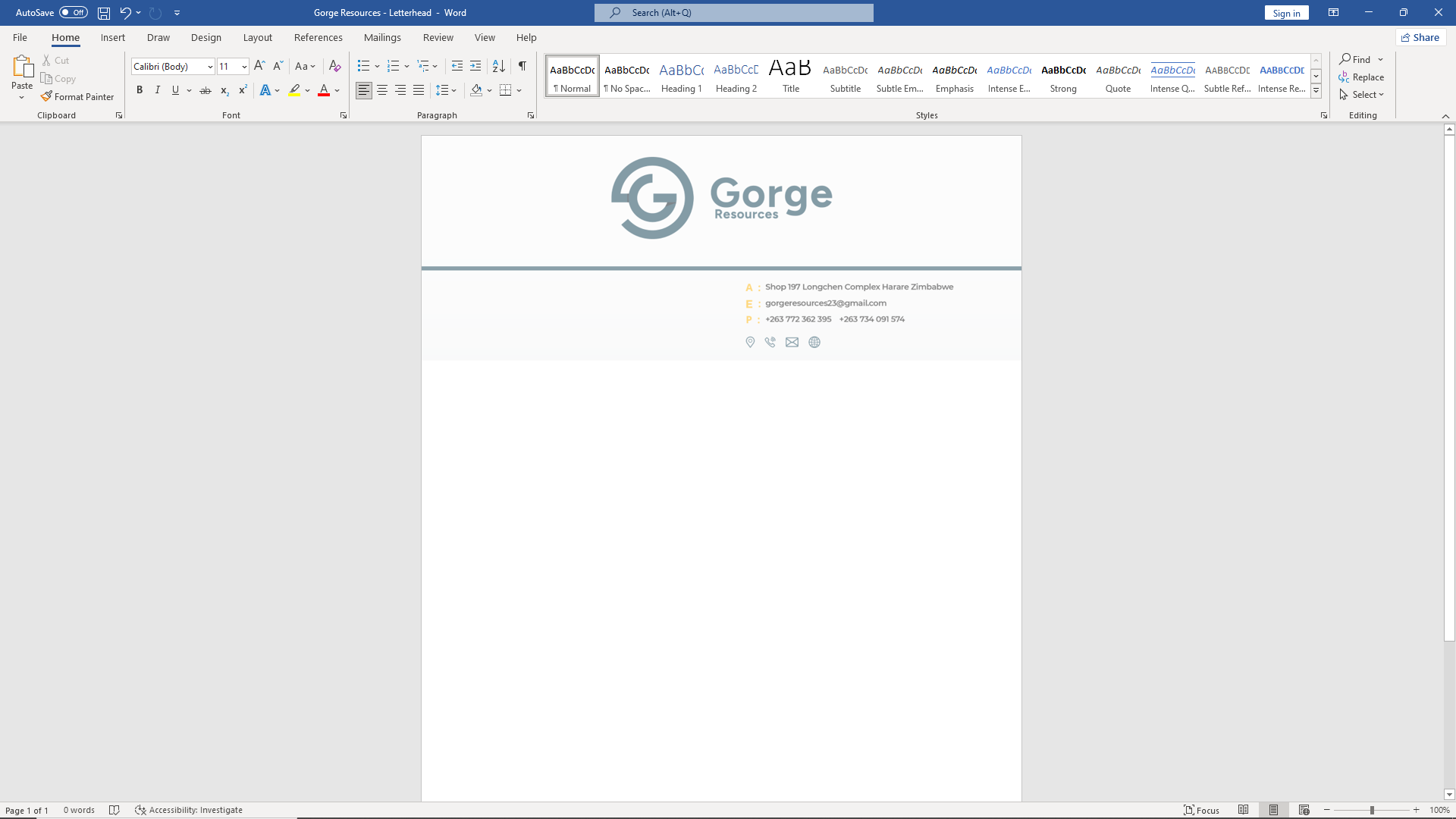Decrease paragraph indent

[457, 66]
